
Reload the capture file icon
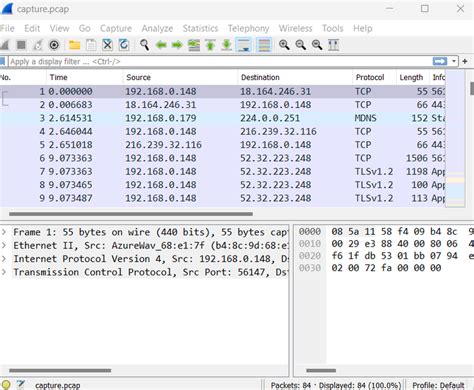(x=124, y=45)
